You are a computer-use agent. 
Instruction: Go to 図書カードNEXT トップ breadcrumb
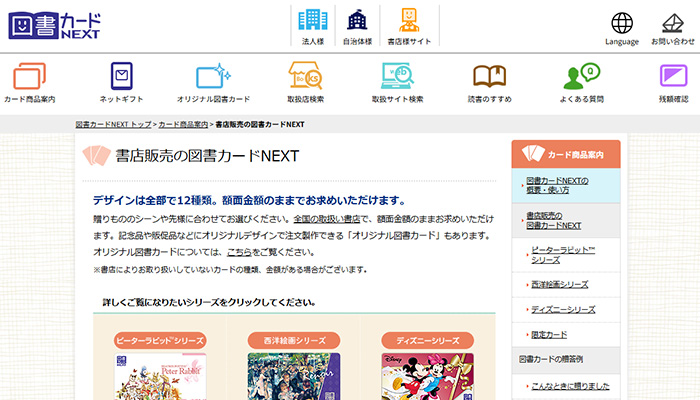point(113,125)
